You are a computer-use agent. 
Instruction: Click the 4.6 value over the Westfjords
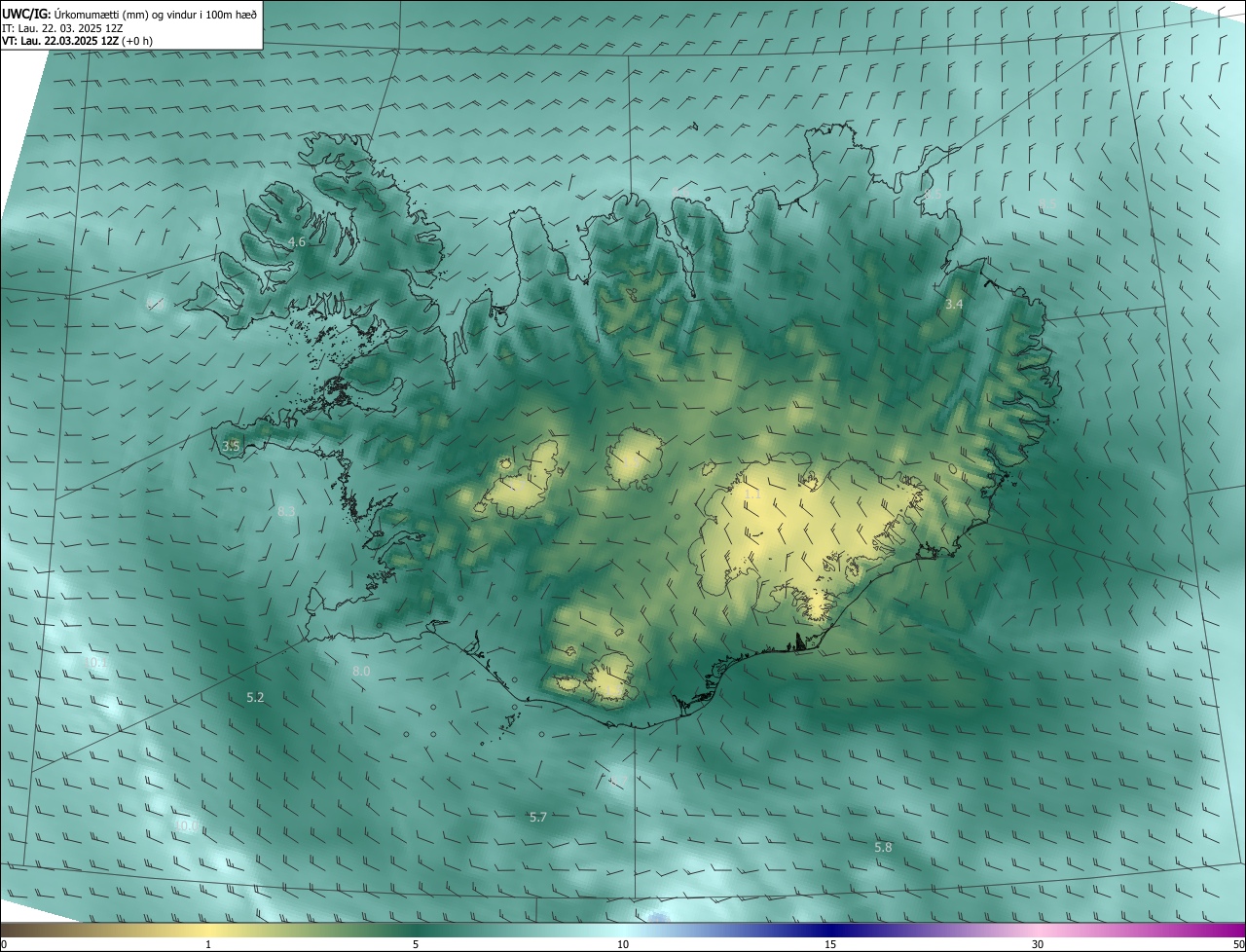298,241
